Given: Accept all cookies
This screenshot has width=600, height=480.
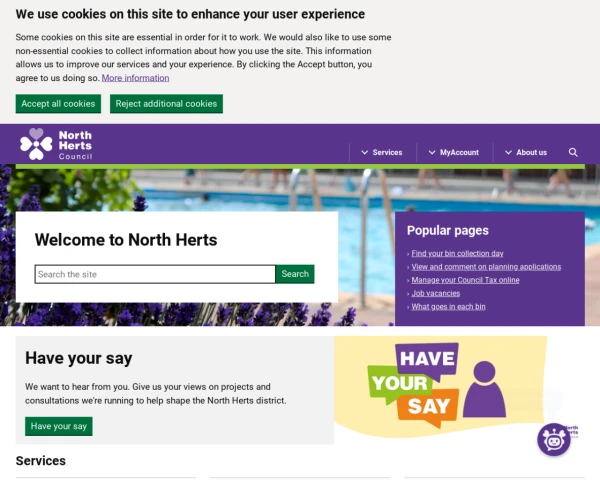Looking at the screenshot, I should [58, 104].
